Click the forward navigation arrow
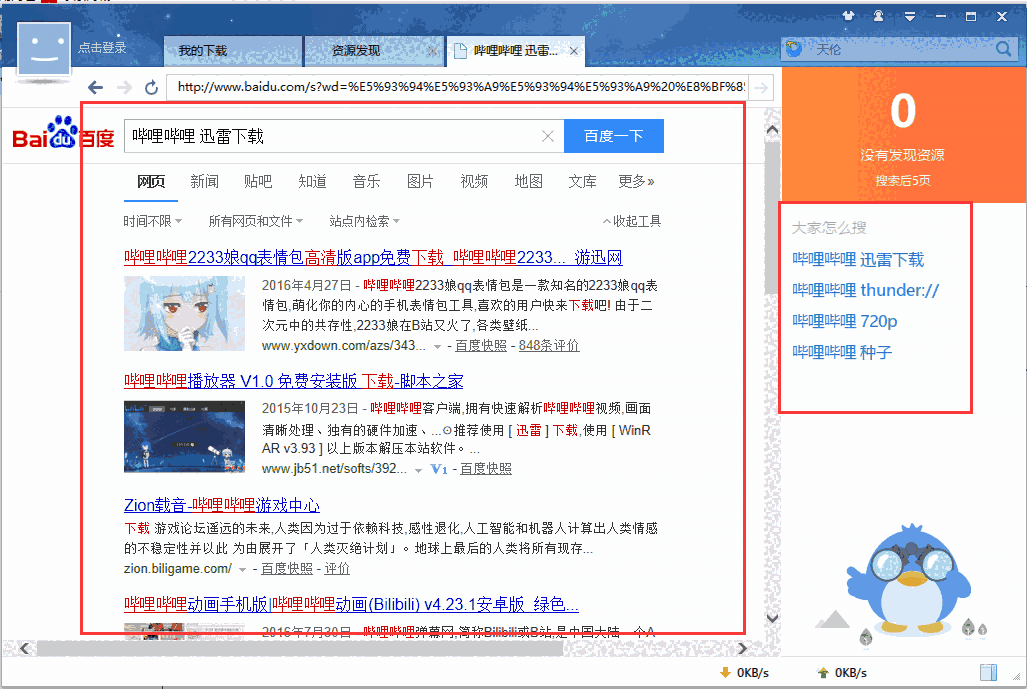Screen dimensions: 1027x689 click(x=123, y=87)
